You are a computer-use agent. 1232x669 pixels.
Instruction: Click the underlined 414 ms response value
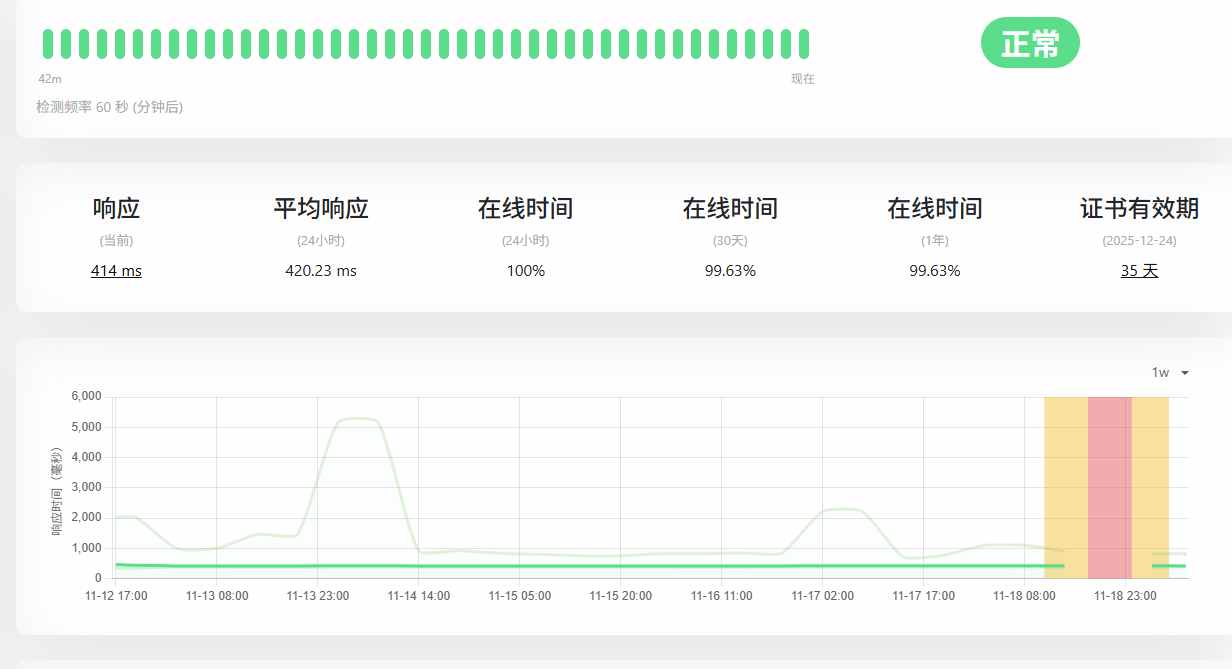pos(116,270)
